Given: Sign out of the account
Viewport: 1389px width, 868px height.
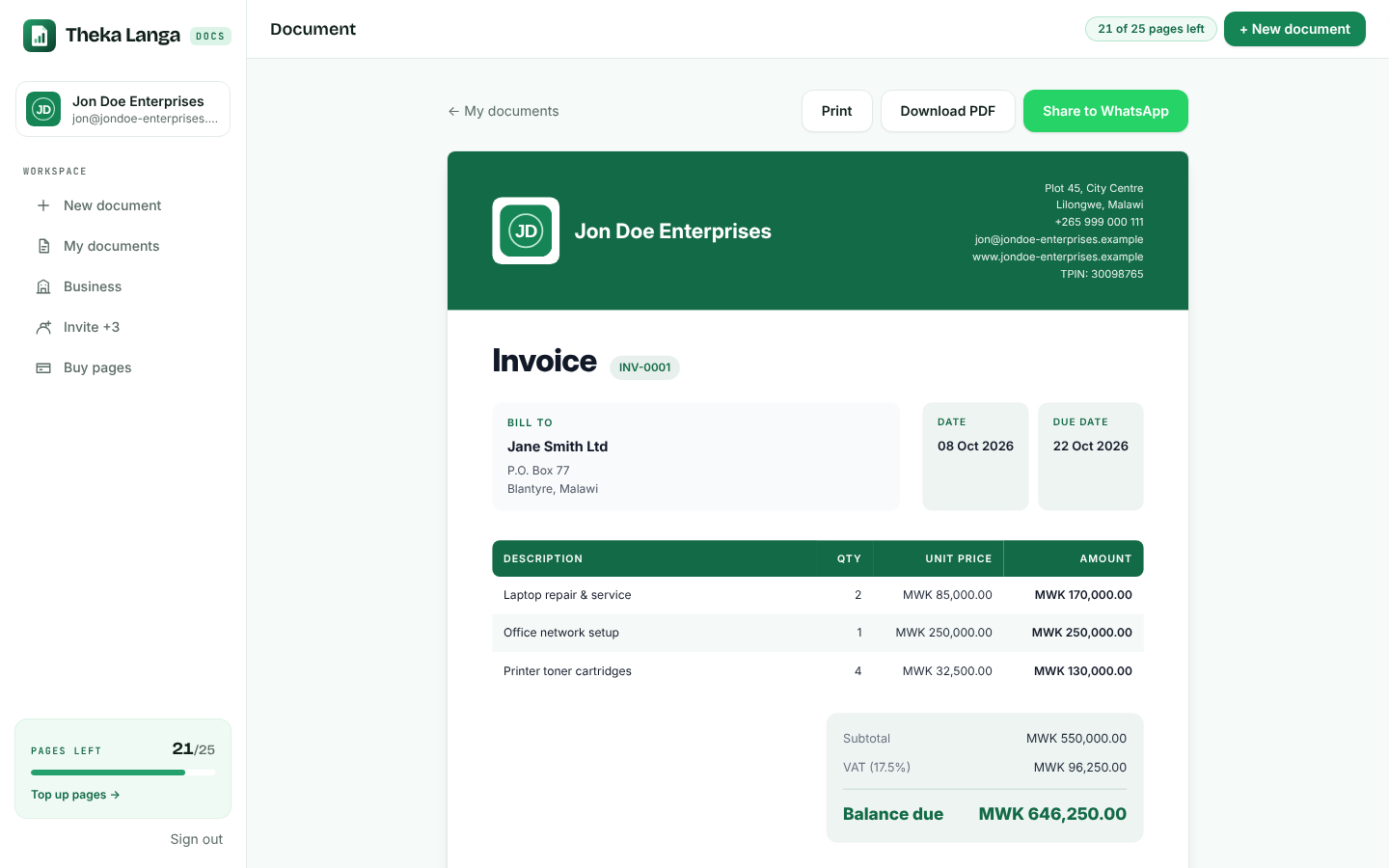Looking at the screenshot, I should click(197, 839).
